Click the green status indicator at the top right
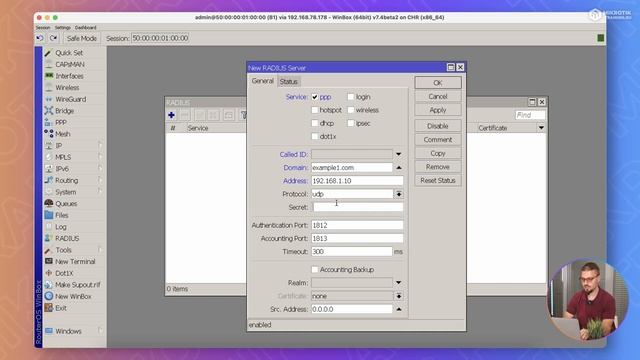Screen dimensions: 640x360 (600, 38)
